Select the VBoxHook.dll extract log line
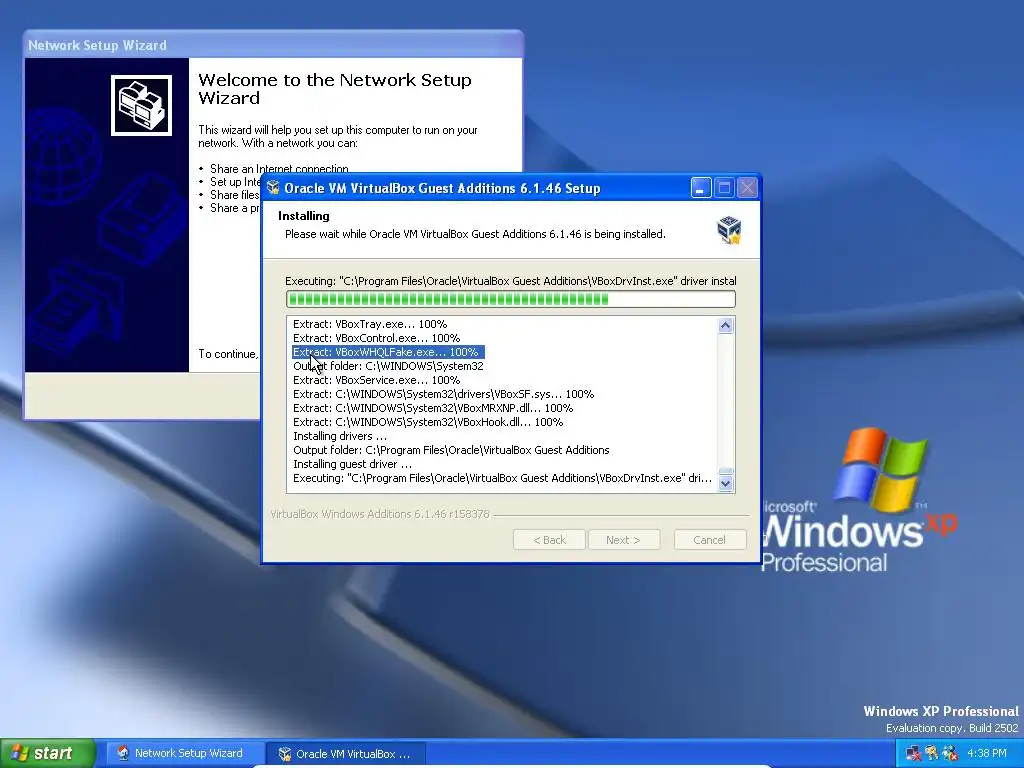Image resolution: width=1024 pixels, height=768 pixels. point(428,422)
